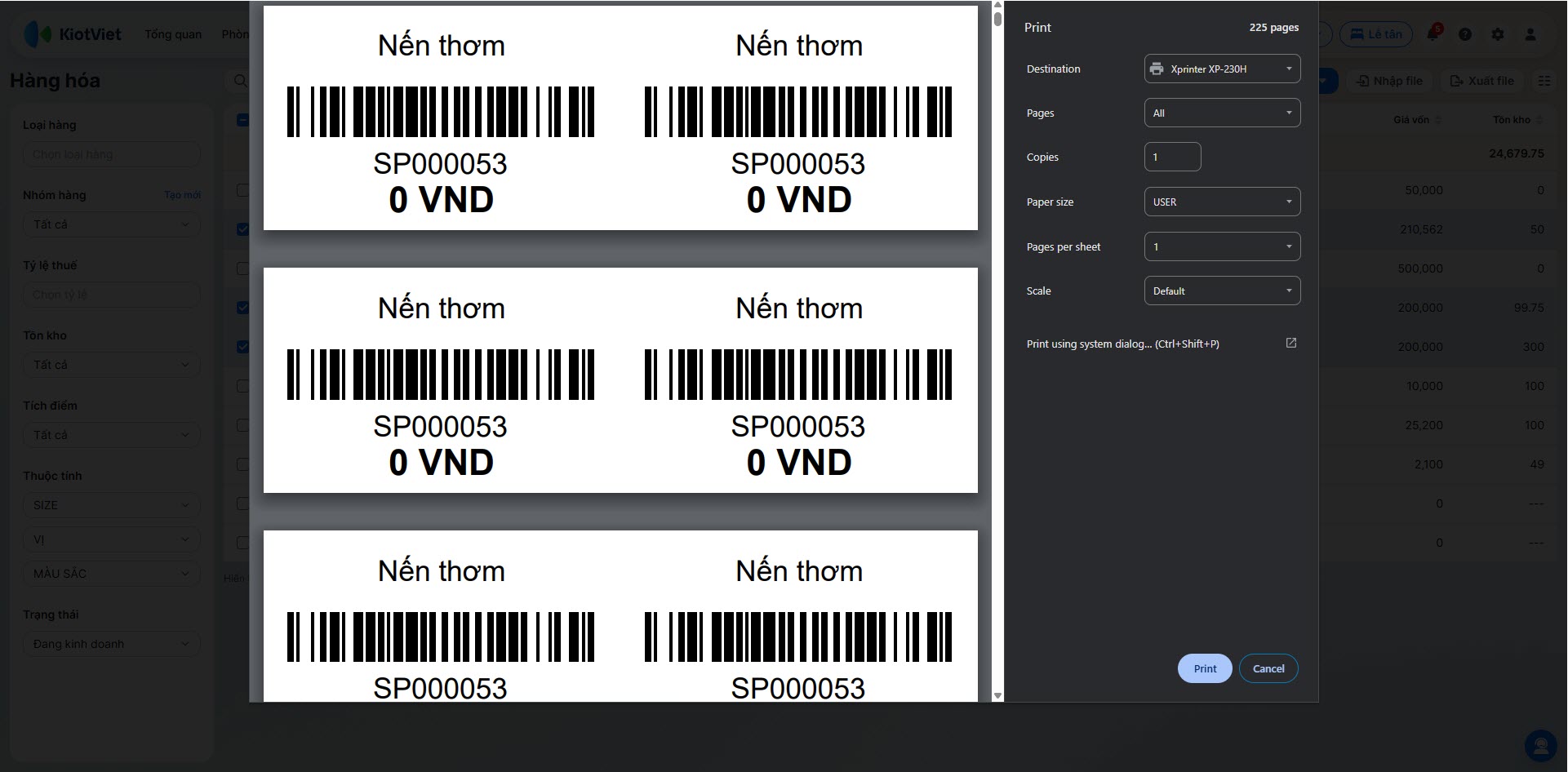Click the search magnifier icon beside Hàng hóa
The image size is (1568, 772).
[240, 81]
